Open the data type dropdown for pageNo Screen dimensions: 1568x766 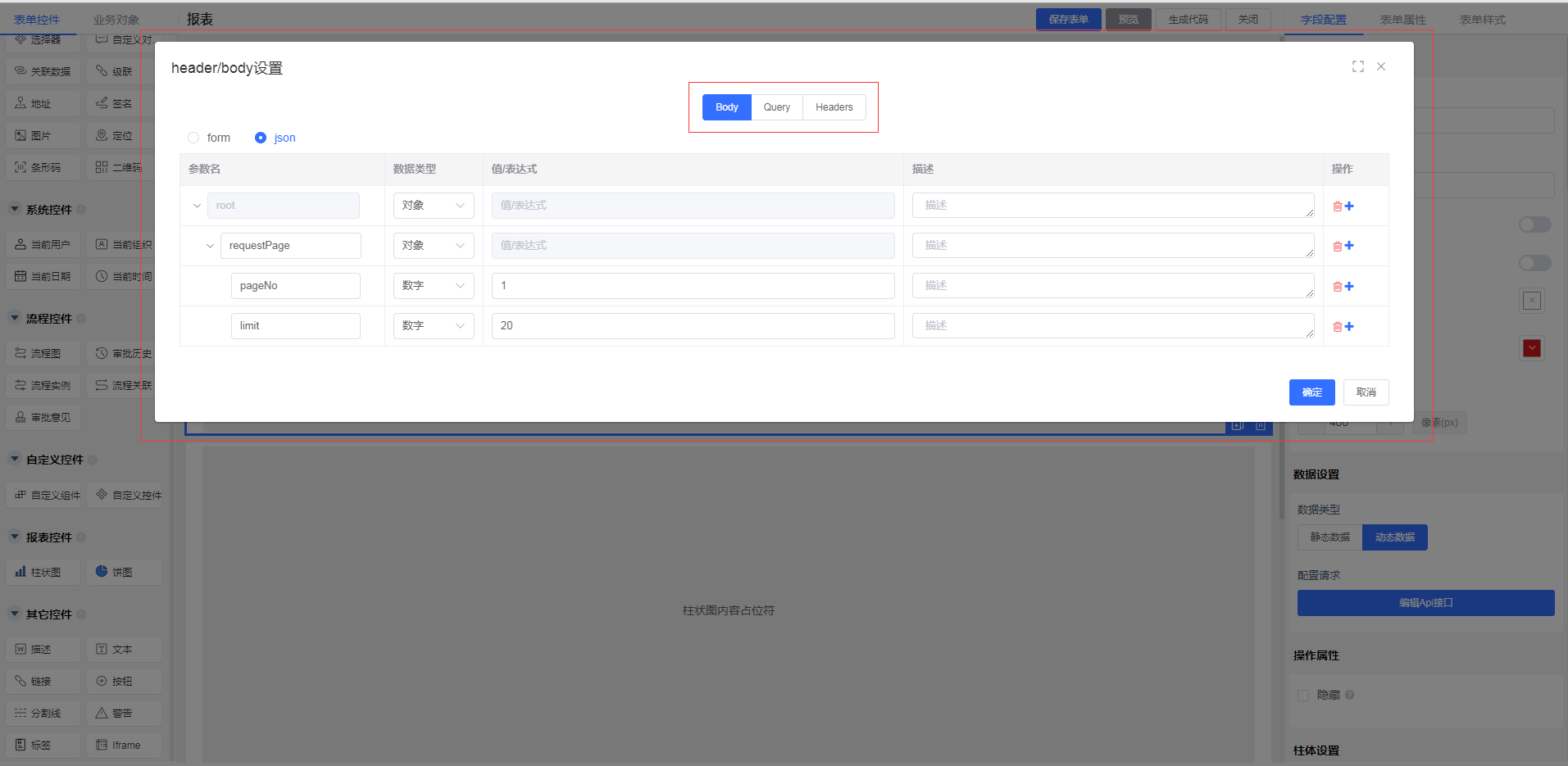pos(434,286)
